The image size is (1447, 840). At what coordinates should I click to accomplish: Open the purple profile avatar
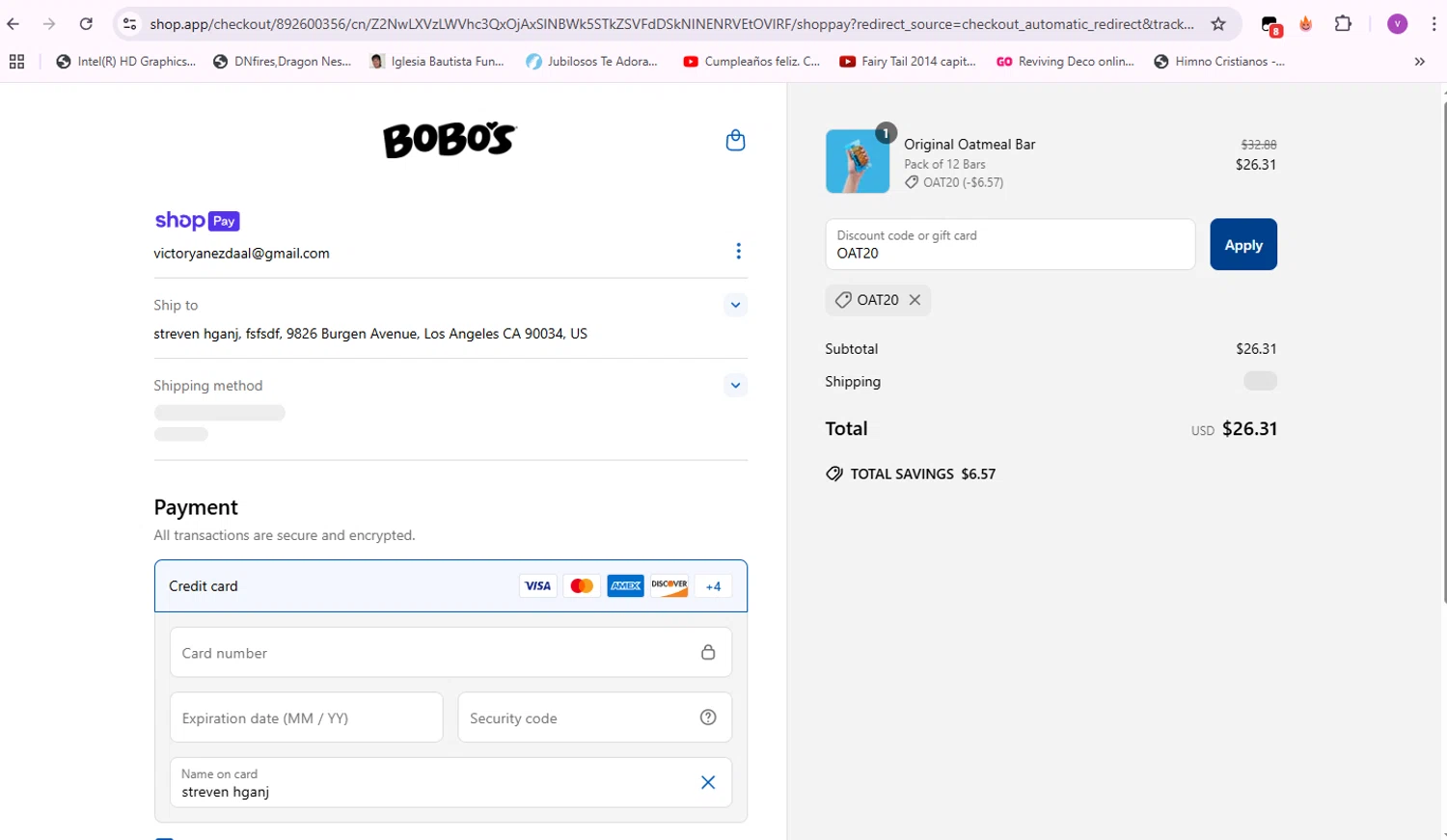[x=1397, y=24]
